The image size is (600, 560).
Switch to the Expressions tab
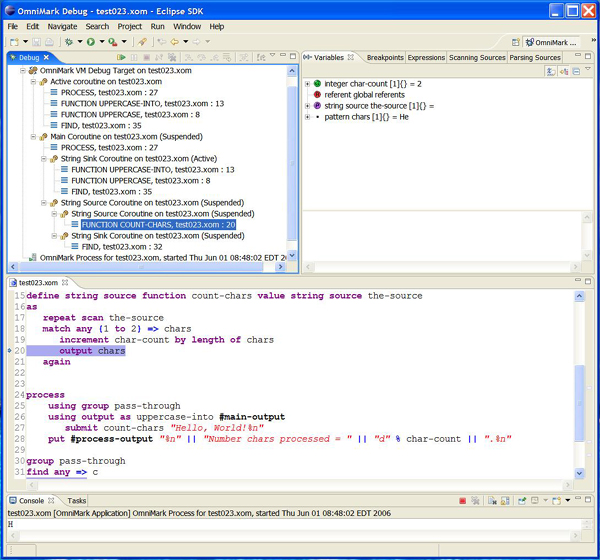(426, 57)
